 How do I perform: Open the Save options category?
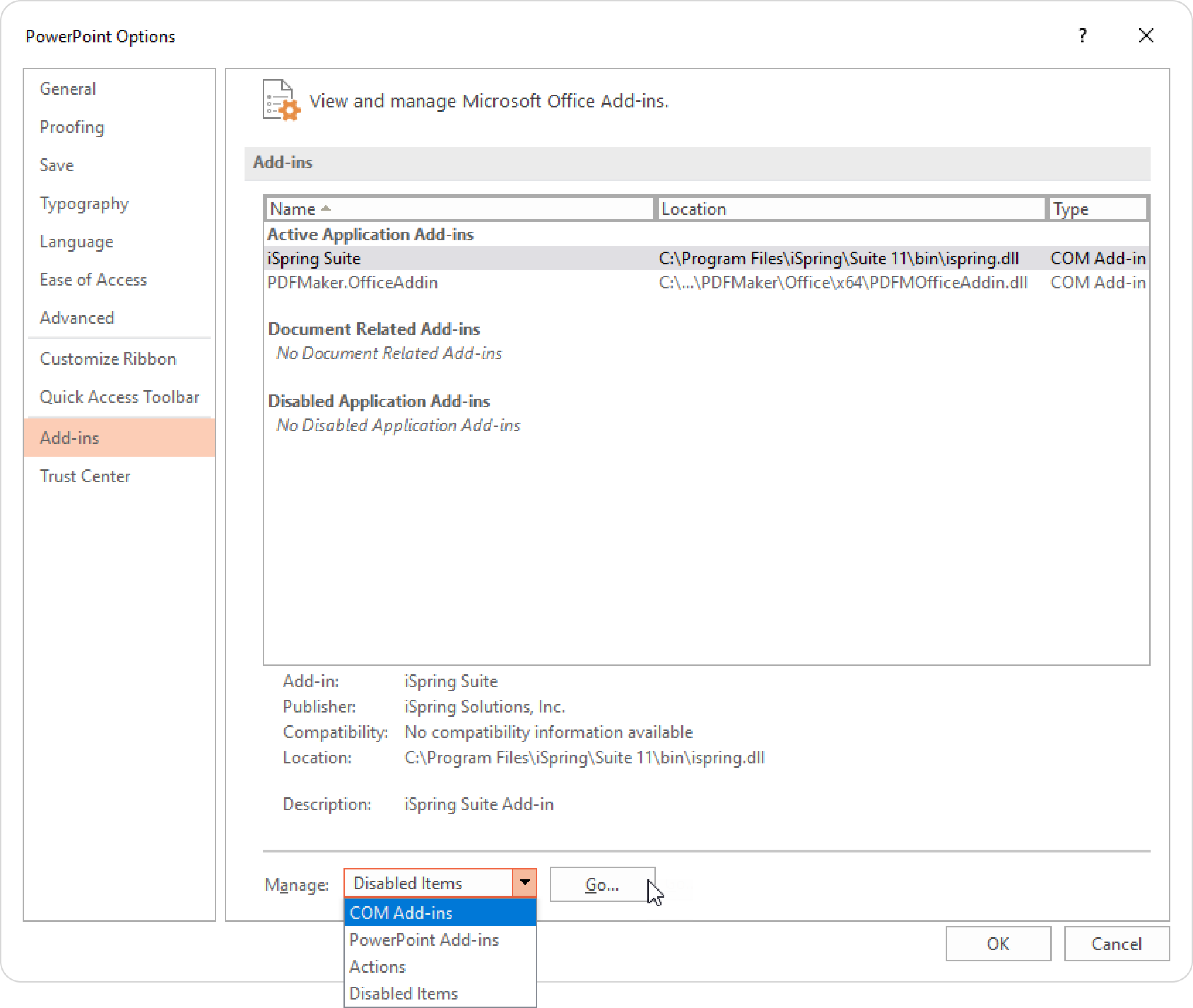coord(119,165)
